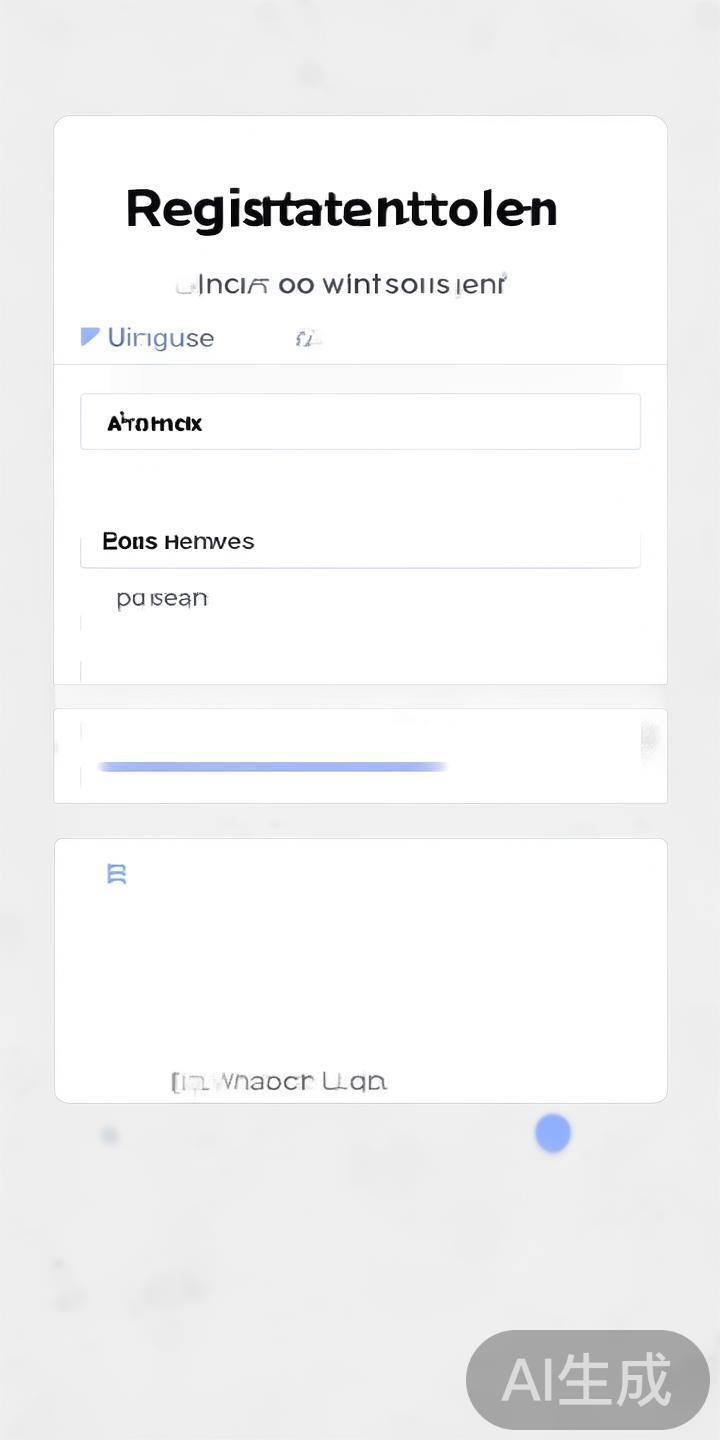The height and width of the screenshot is (1440, 720).
Task: Tap the blue stacked-lines icon in lower card
Action: [x=116, y=874]
